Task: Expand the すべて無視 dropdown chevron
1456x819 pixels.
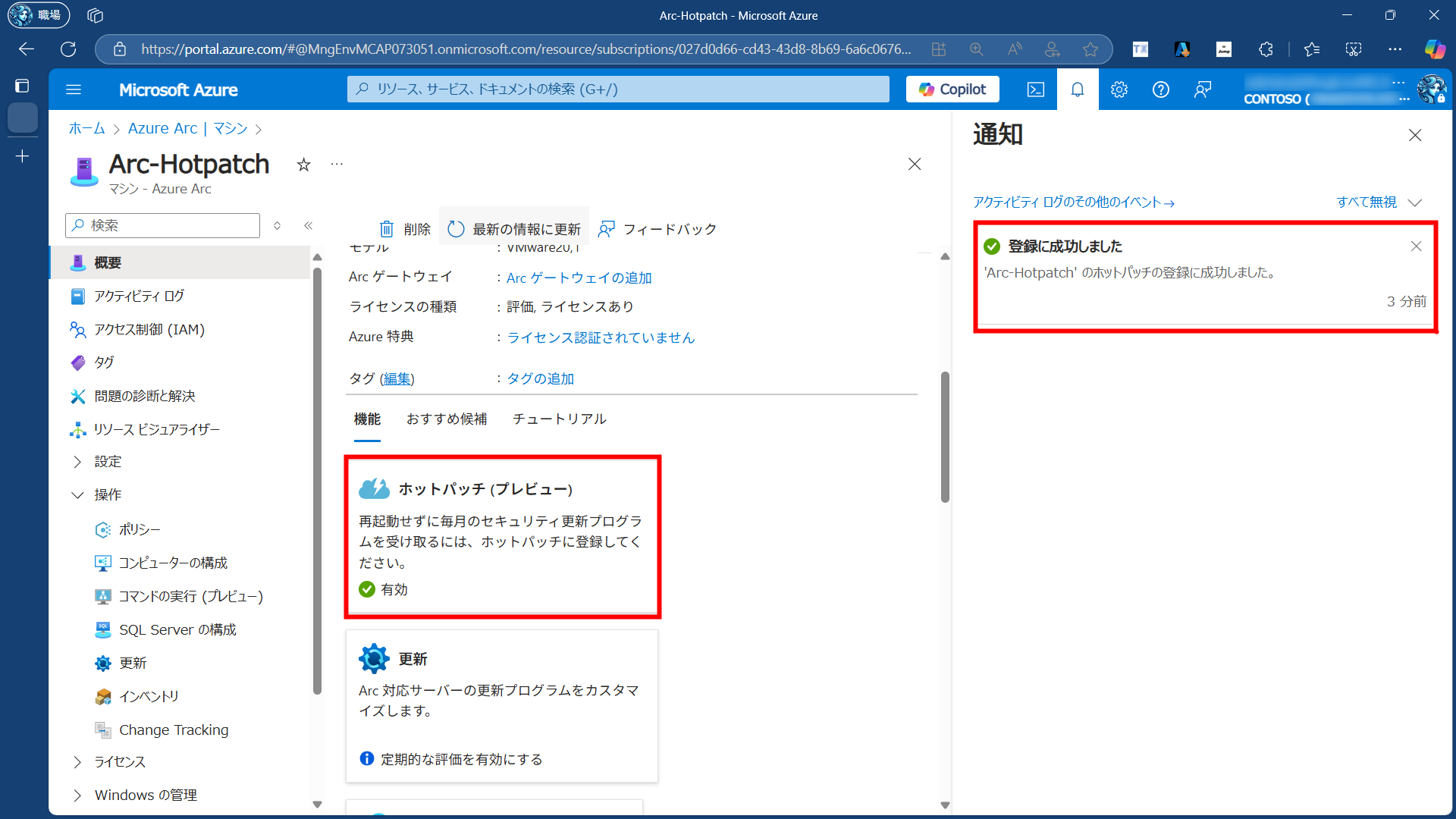Action: [x=1414, y=202]
